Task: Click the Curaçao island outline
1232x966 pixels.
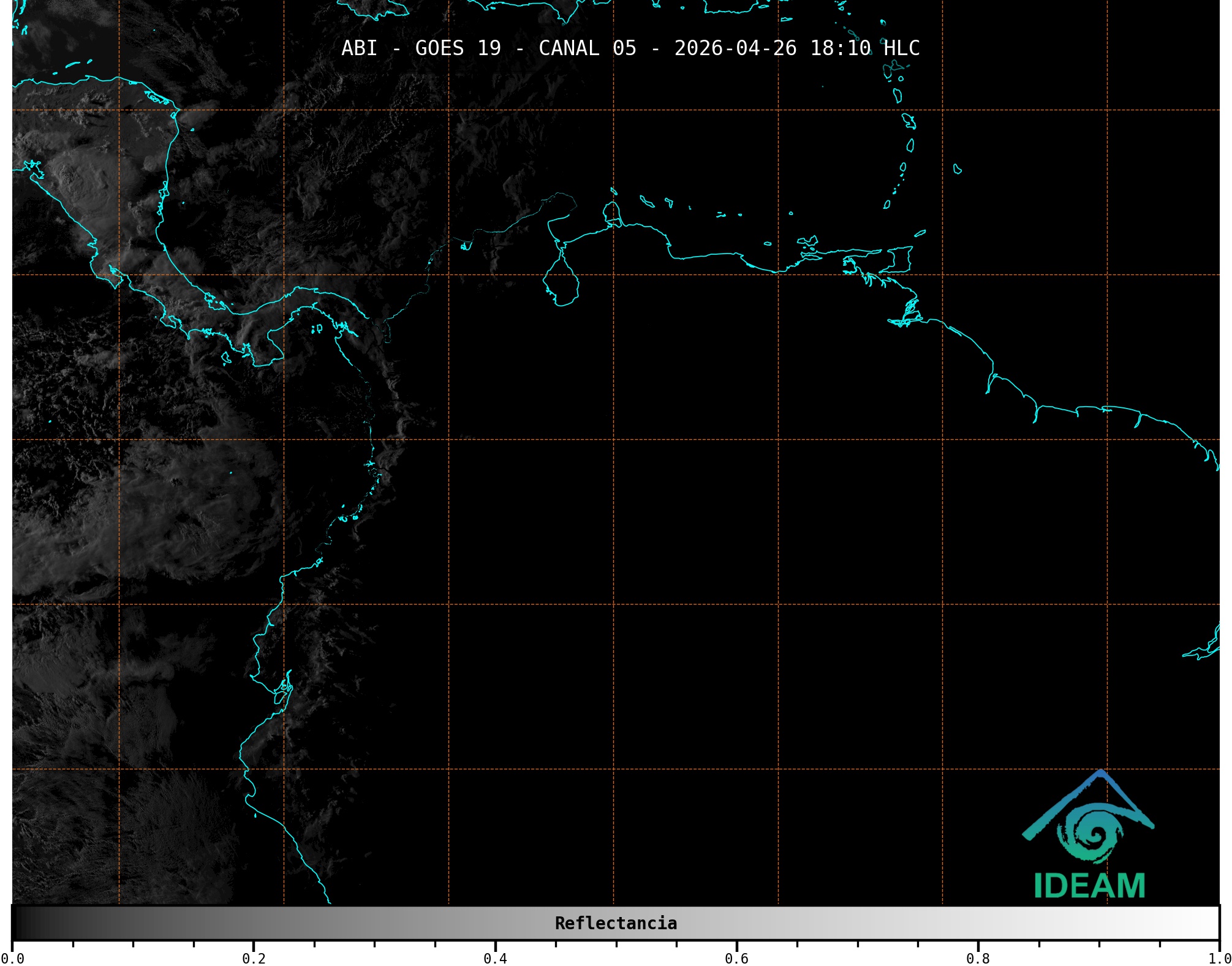Action: [647, 201]
